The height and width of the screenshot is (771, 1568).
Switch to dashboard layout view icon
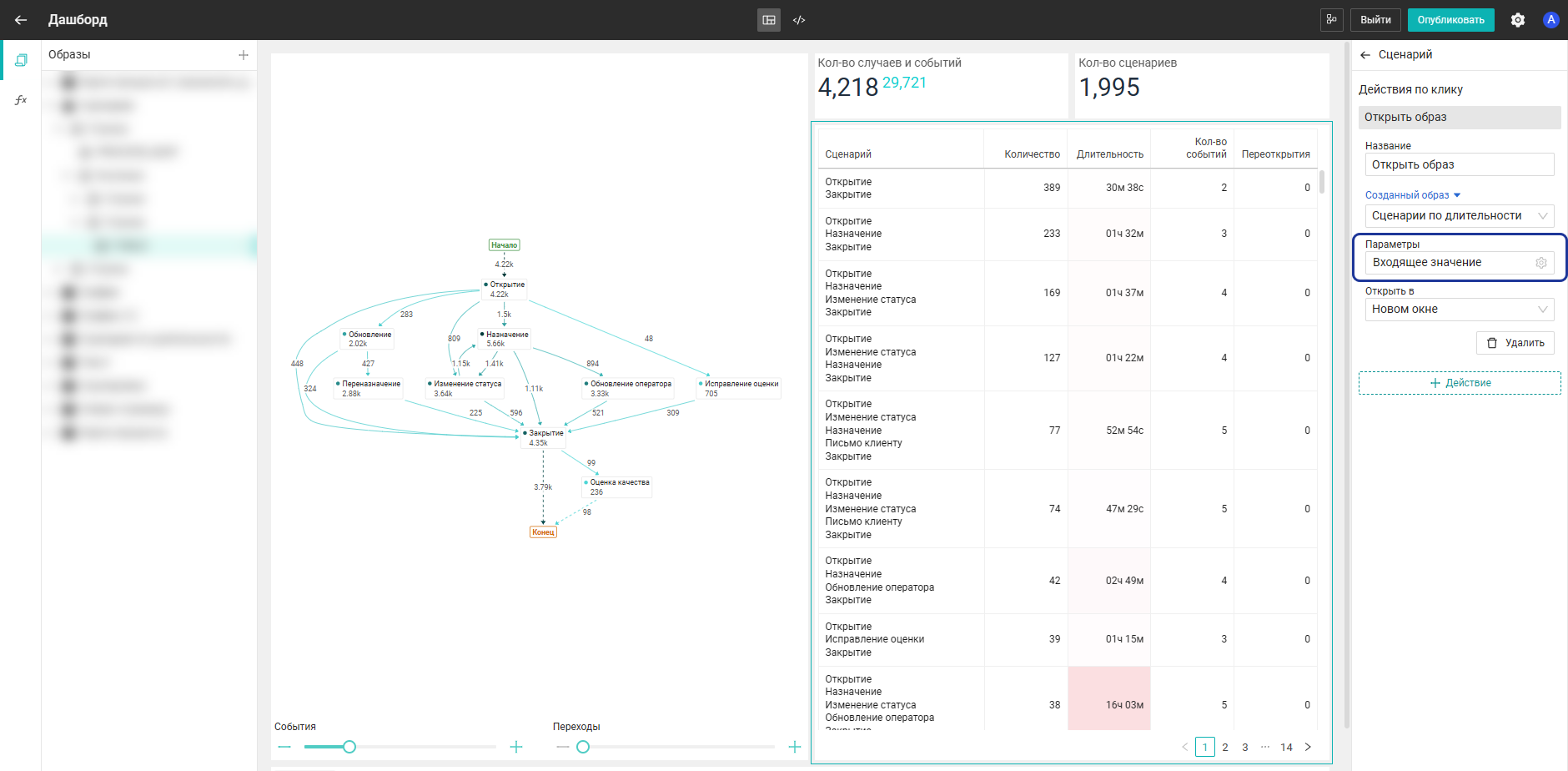click(x=769, y=20)
